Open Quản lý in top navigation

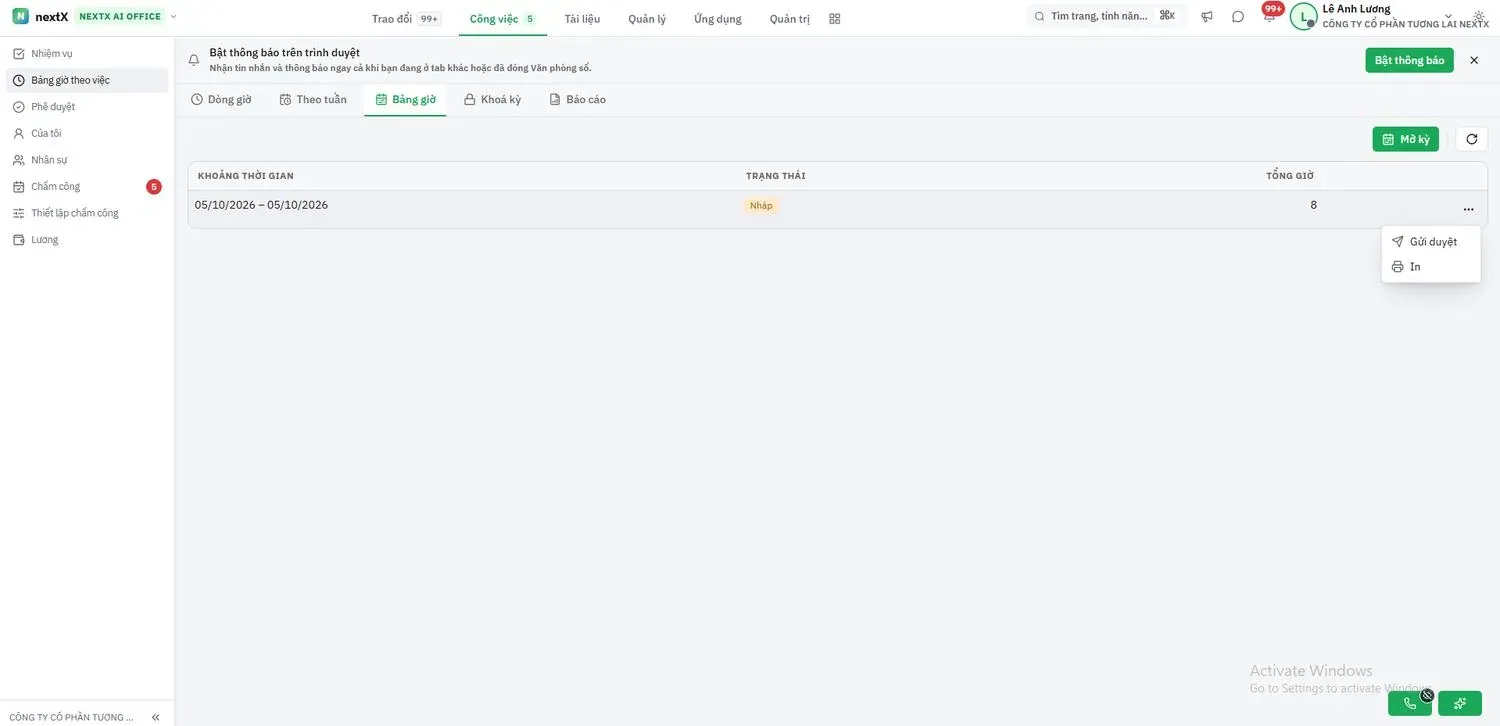647,18
